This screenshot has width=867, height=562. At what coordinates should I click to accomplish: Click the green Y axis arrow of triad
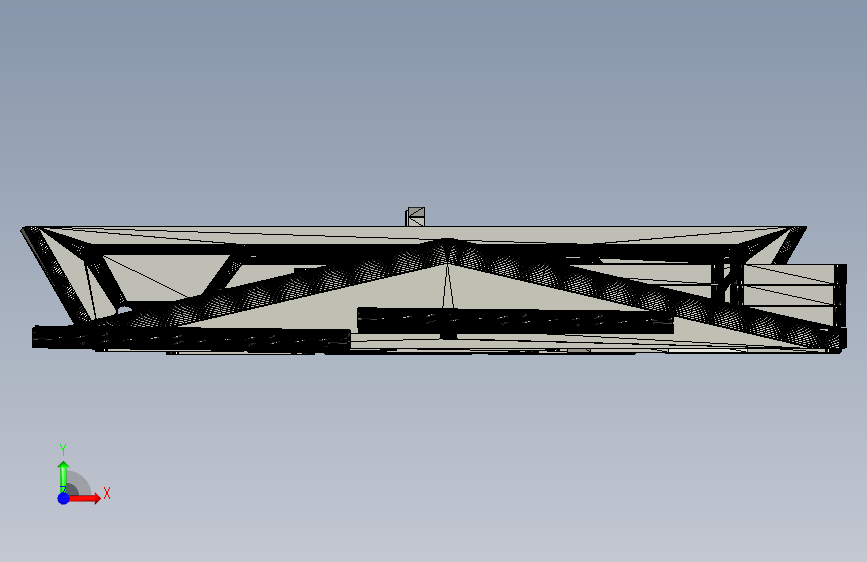(x=63, y=476)
